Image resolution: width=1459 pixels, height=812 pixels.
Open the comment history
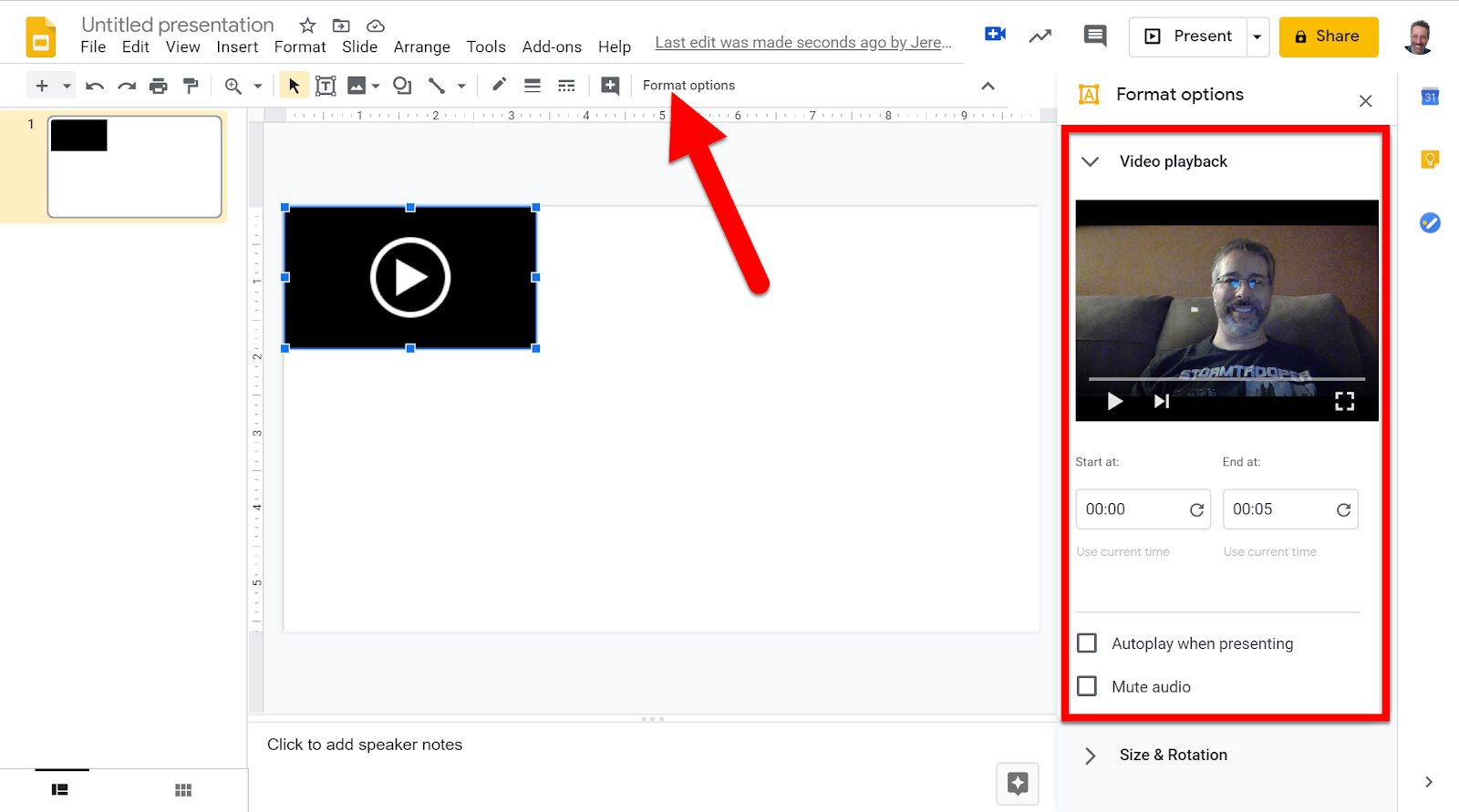(1095, 36)
